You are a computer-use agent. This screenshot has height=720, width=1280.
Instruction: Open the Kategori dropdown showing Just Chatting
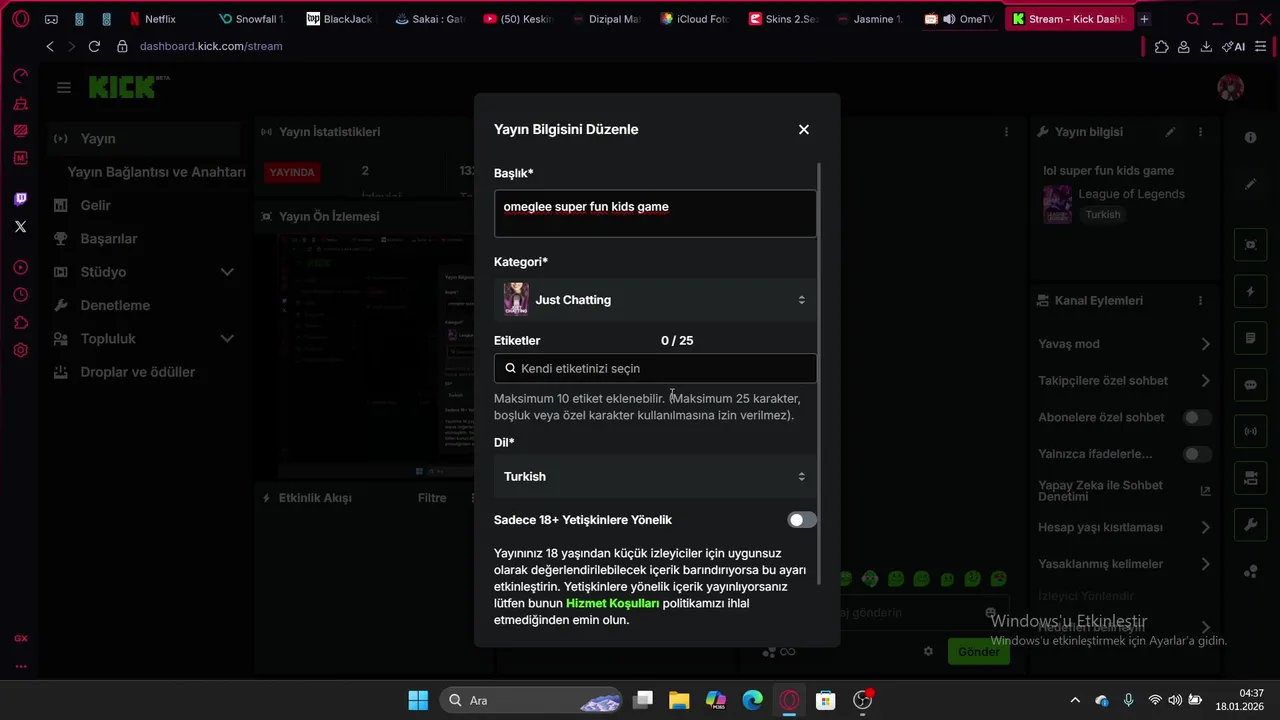[655, 300]
